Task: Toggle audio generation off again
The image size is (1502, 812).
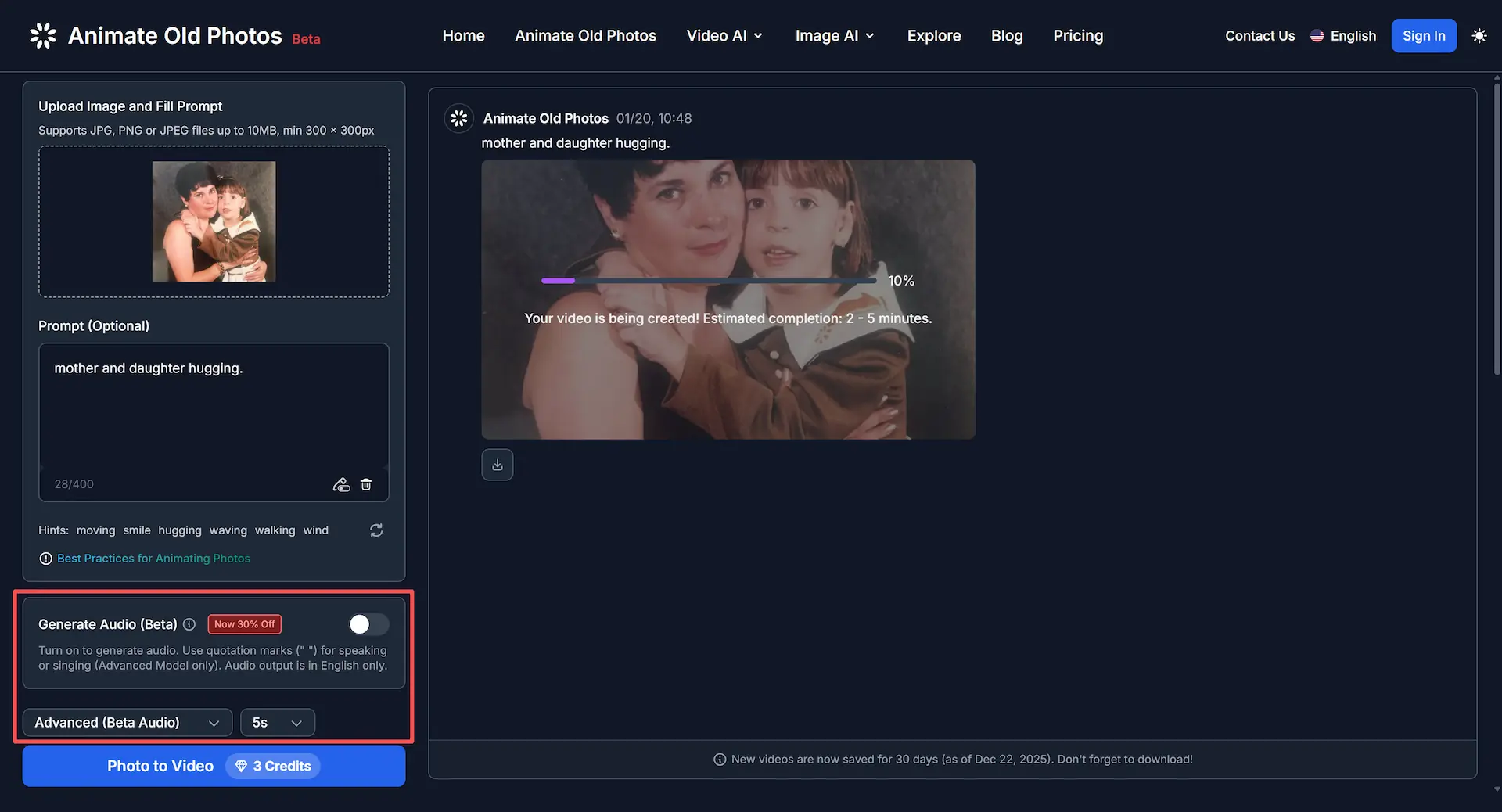Action: [x=368, y=624]
